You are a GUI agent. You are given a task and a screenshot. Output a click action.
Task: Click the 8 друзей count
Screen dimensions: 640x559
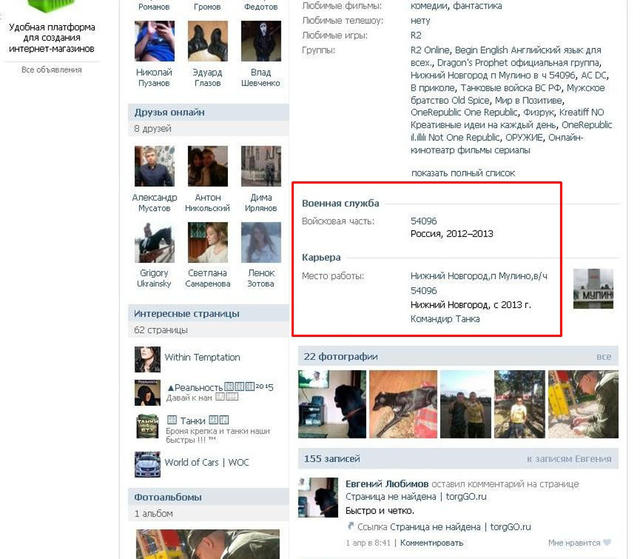pos(153,129)
